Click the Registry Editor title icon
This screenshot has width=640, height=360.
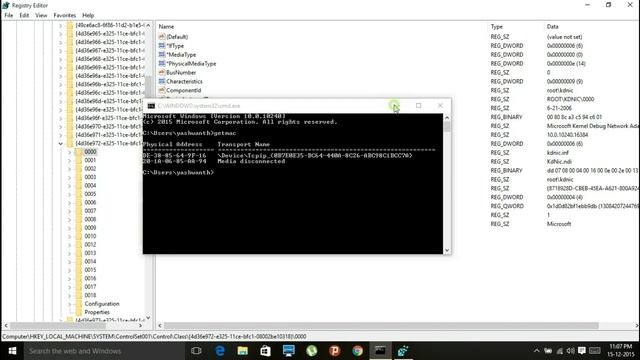pyautogui.click(x=6, y=5)
